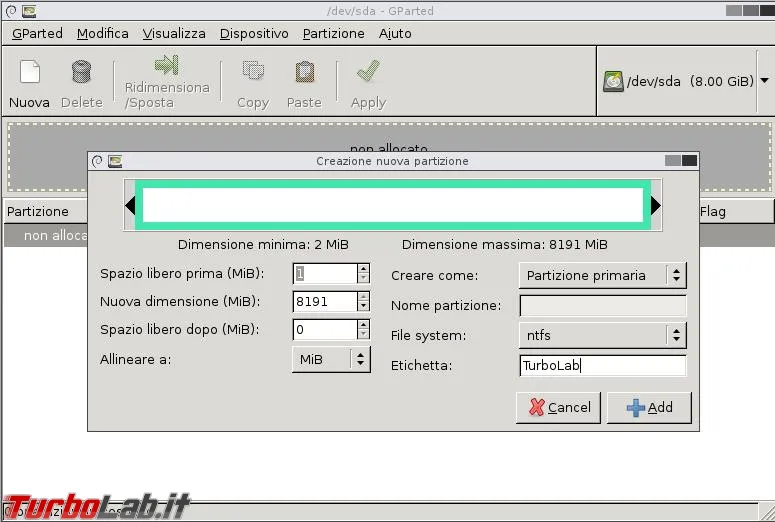Open the Visualizza menu

(174, 34)
